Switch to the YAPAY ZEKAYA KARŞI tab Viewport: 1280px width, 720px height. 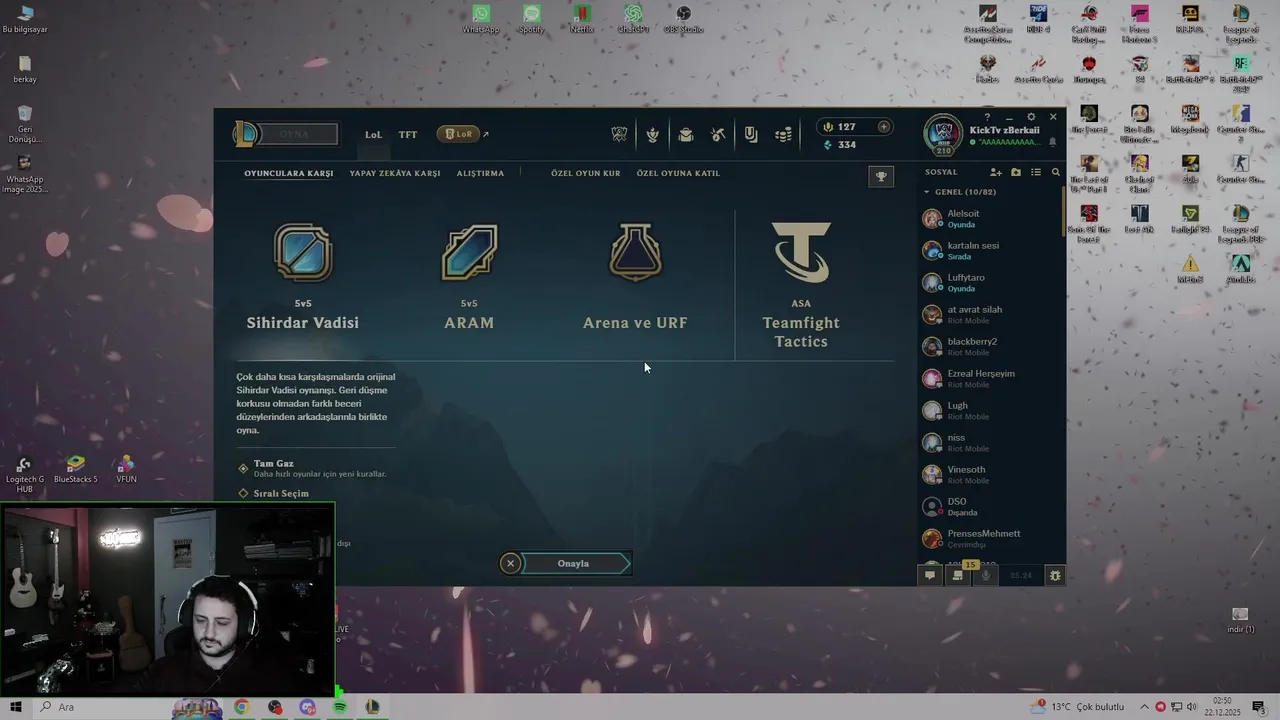click(x=395, y=173)
